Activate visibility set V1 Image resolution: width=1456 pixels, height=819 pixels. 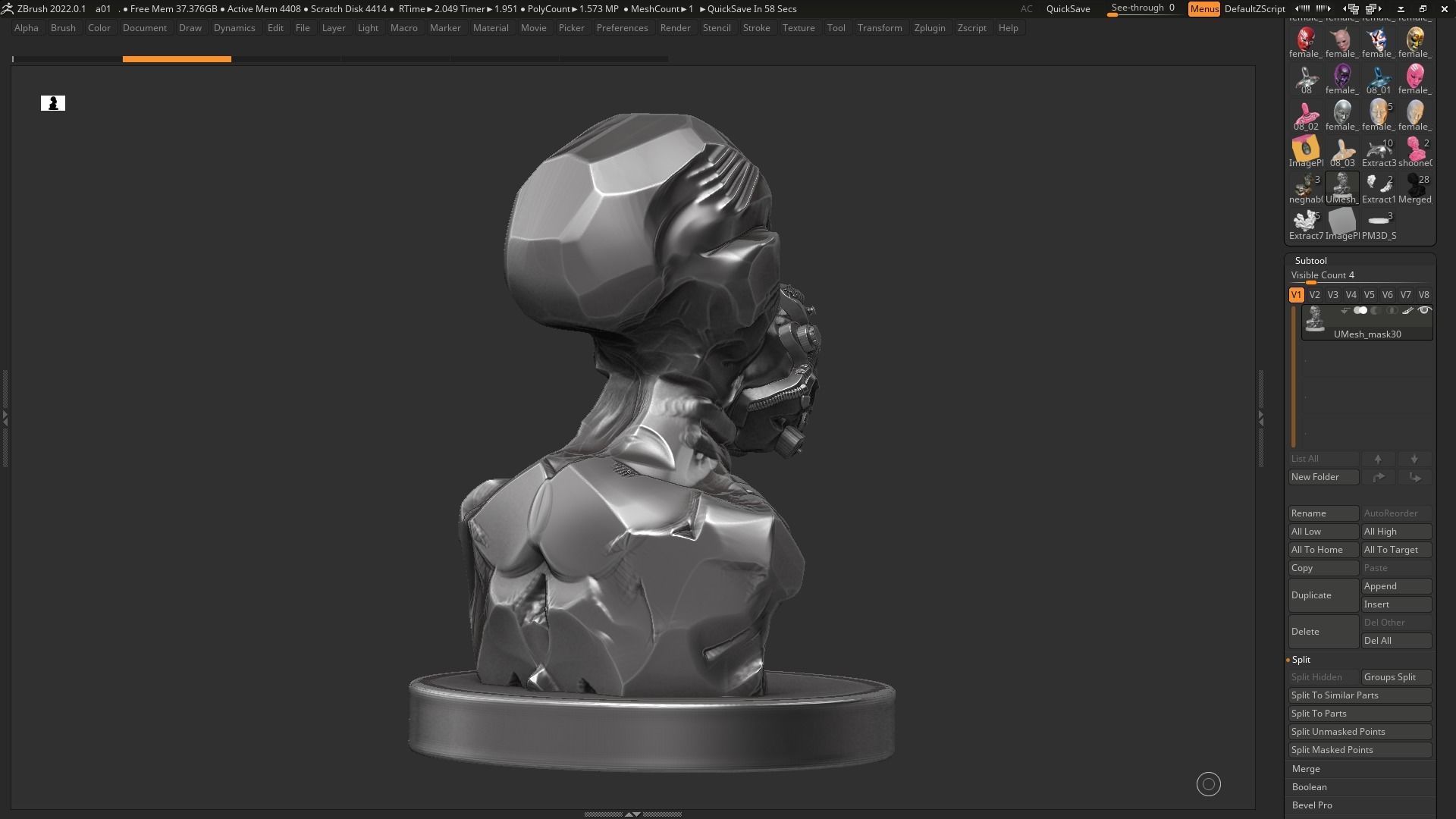(x=1296, y=295)
